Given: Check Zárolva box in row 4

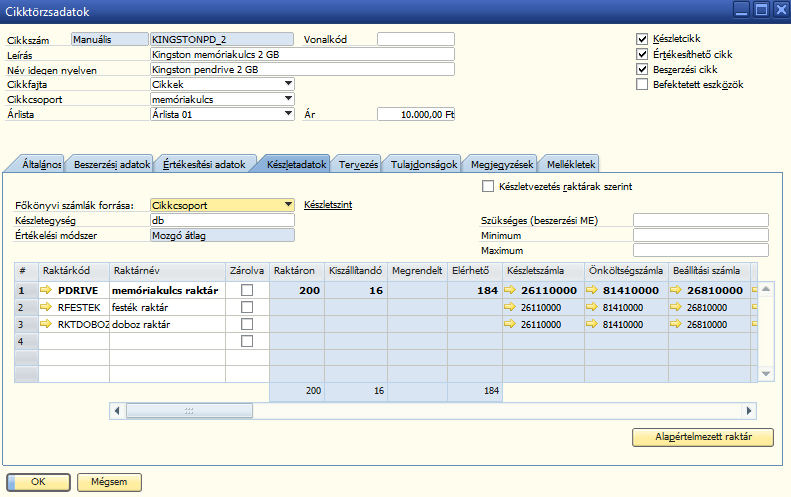Looking at the screenshot, I should [x=247, y=342].
